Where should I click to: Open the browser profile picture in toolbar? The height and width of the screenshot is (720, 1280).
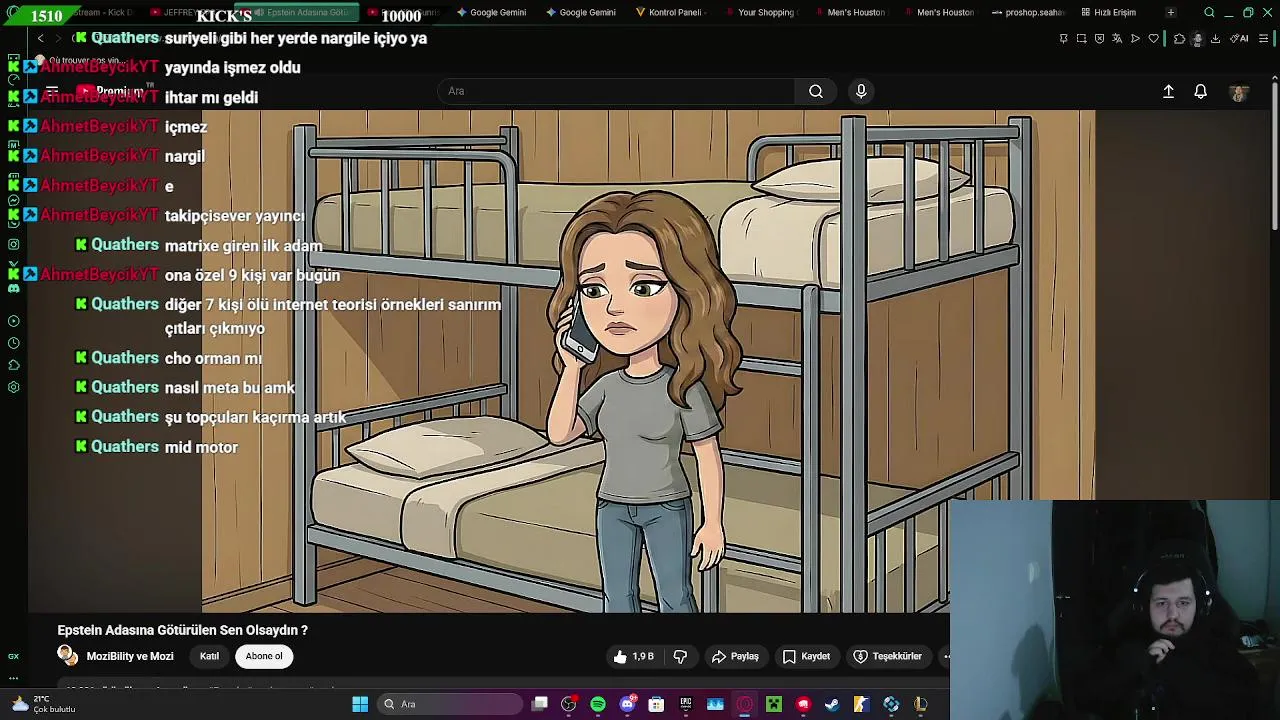[1198, 38]
